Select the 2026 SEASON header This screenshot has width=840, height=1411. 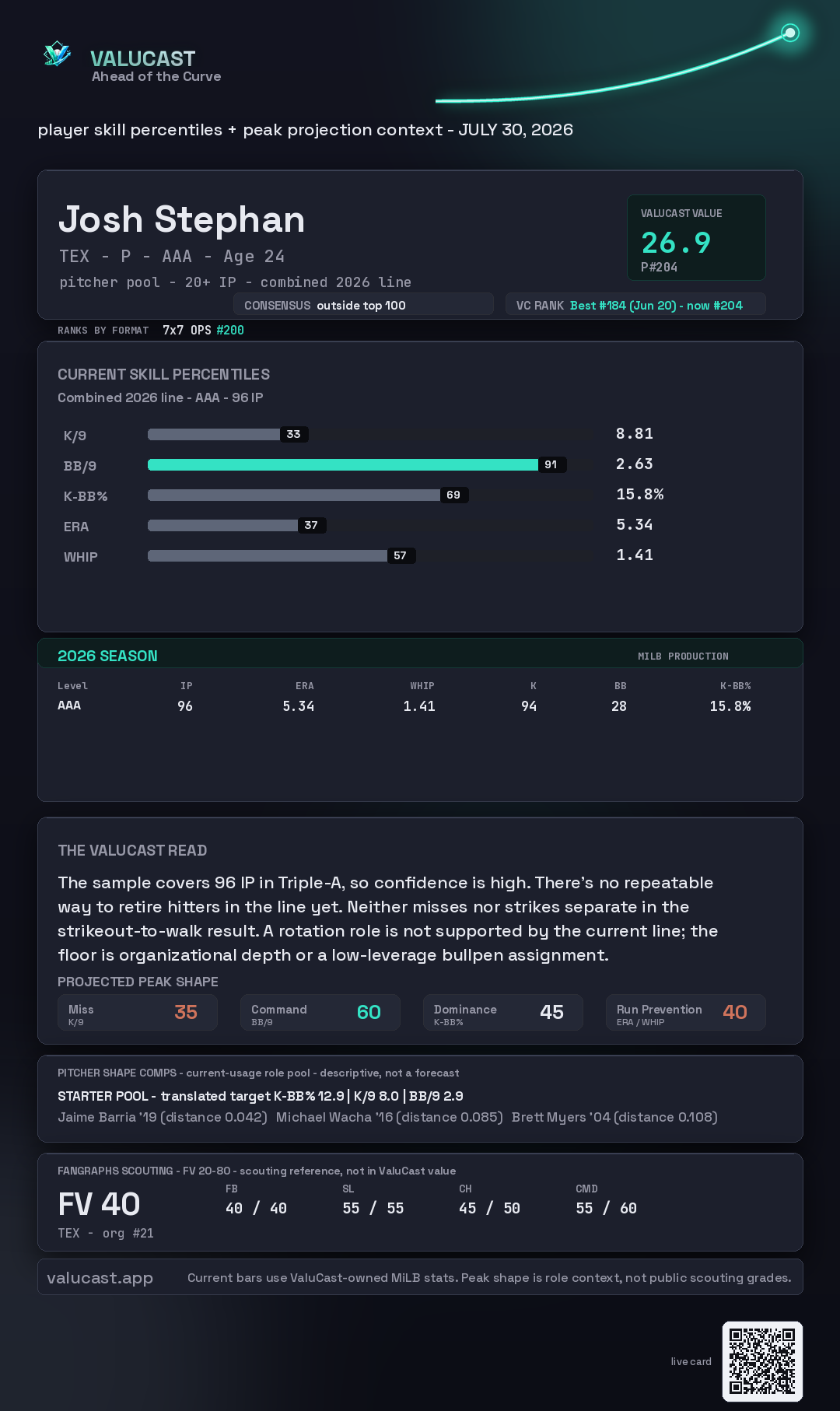click(107, 656)
